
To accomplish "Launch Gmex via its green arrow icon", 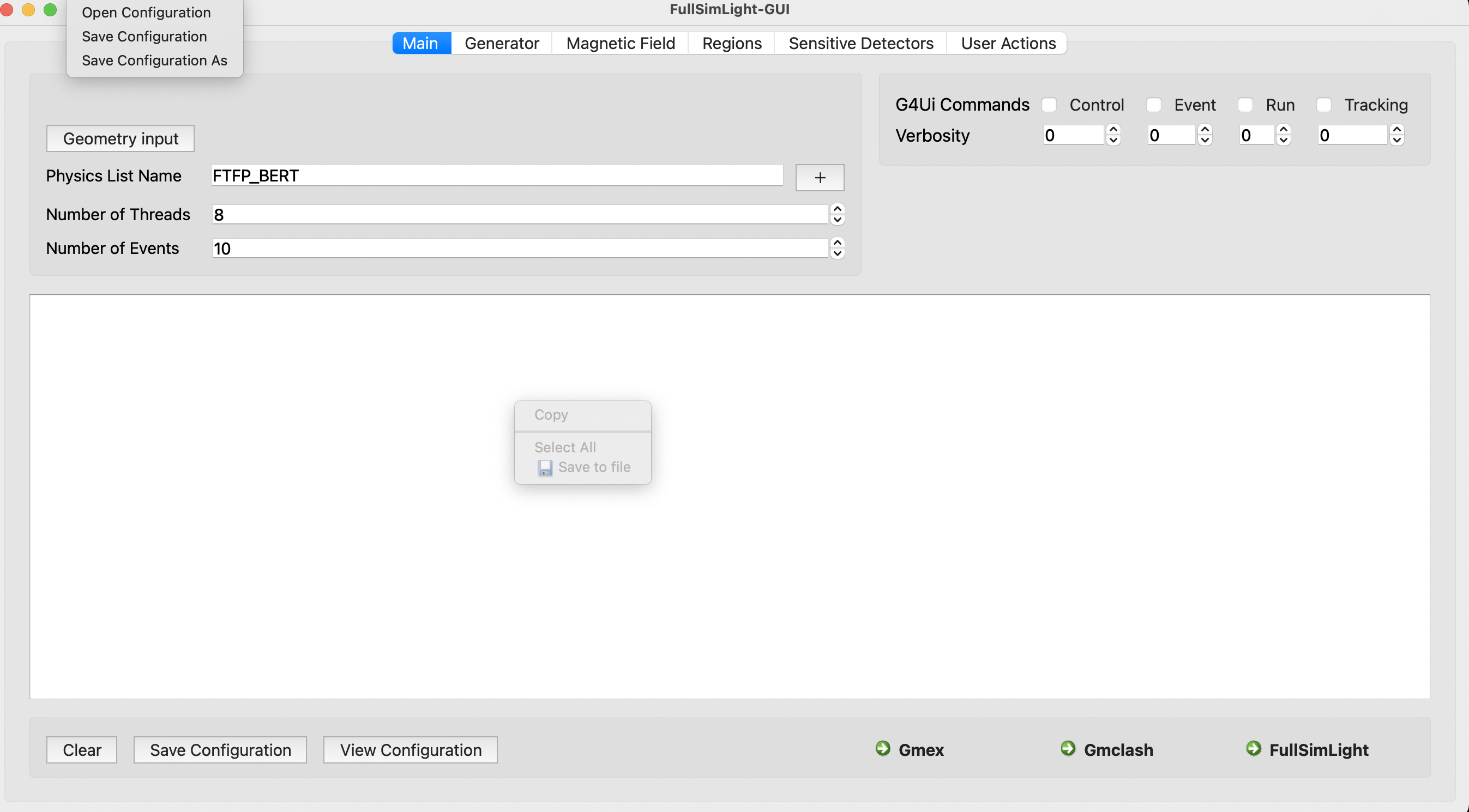I will (x=882, y=748).
